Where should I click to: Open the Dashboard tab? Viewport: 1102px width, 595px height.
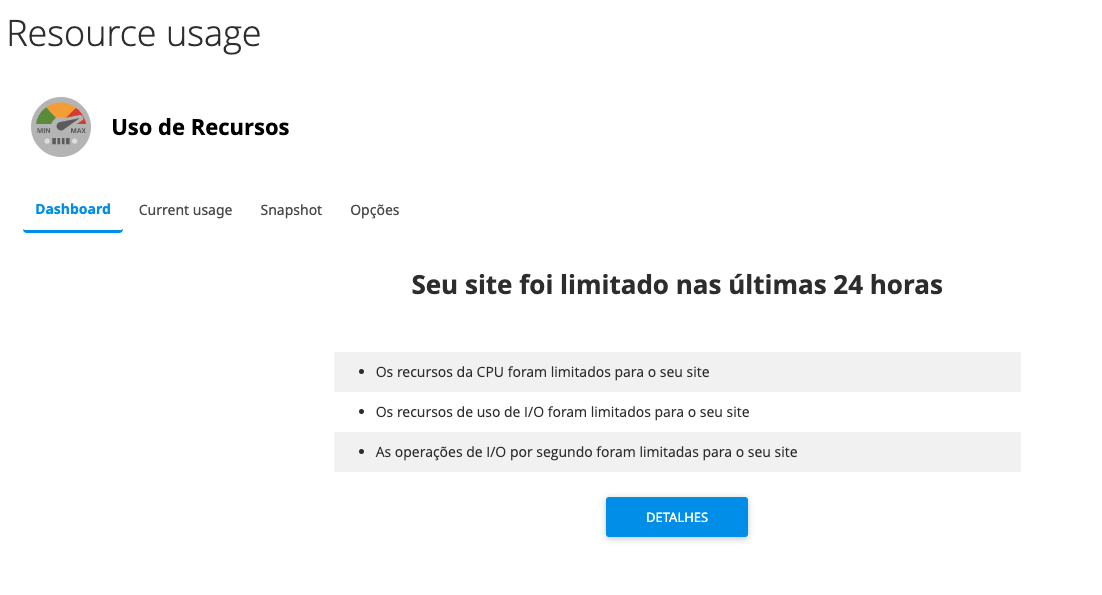tap(73, 209)
